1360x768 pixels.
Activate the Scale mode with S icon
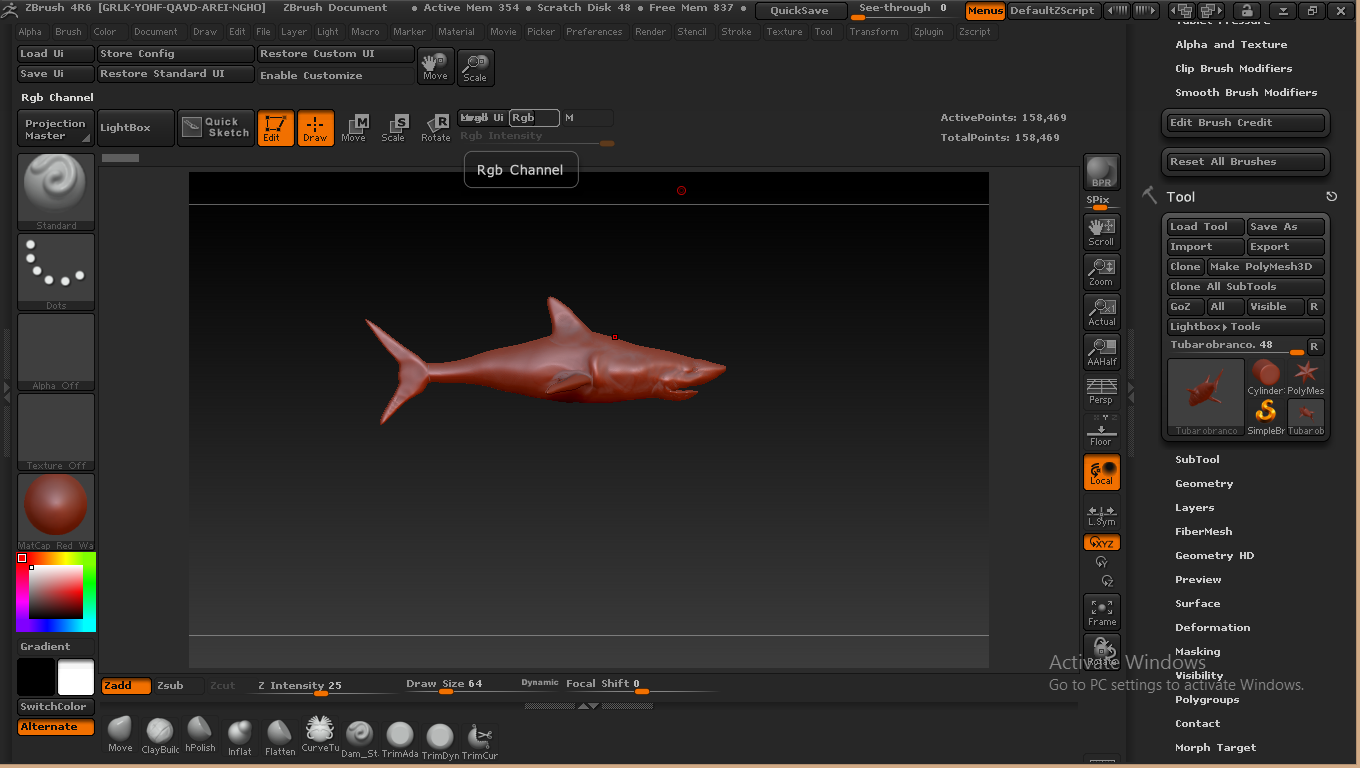394,128
